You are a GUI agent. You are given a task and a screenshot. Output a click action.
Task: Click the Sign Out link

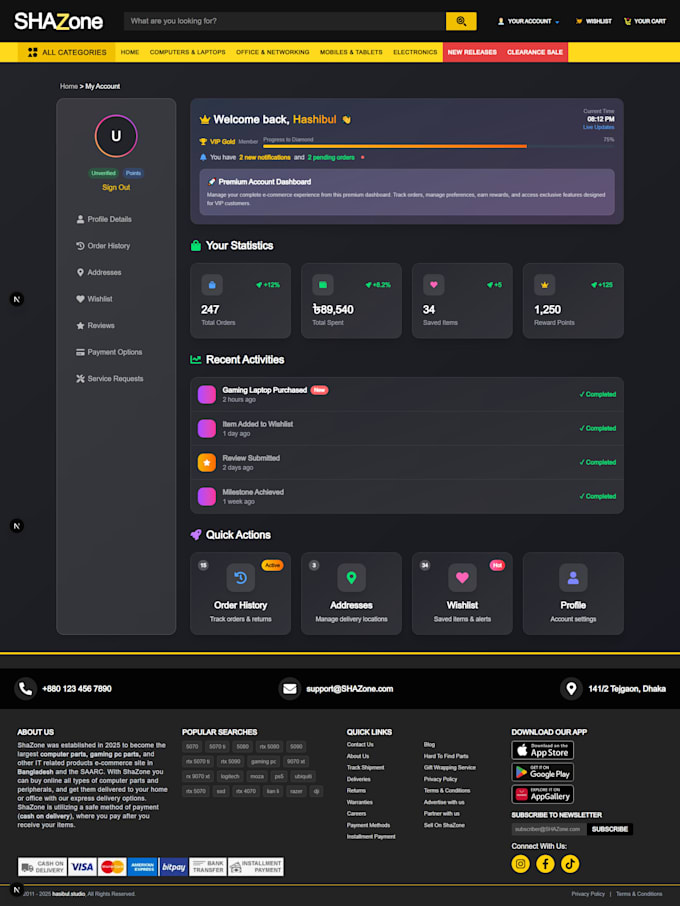pyautogui.click(x=116, y=188)
